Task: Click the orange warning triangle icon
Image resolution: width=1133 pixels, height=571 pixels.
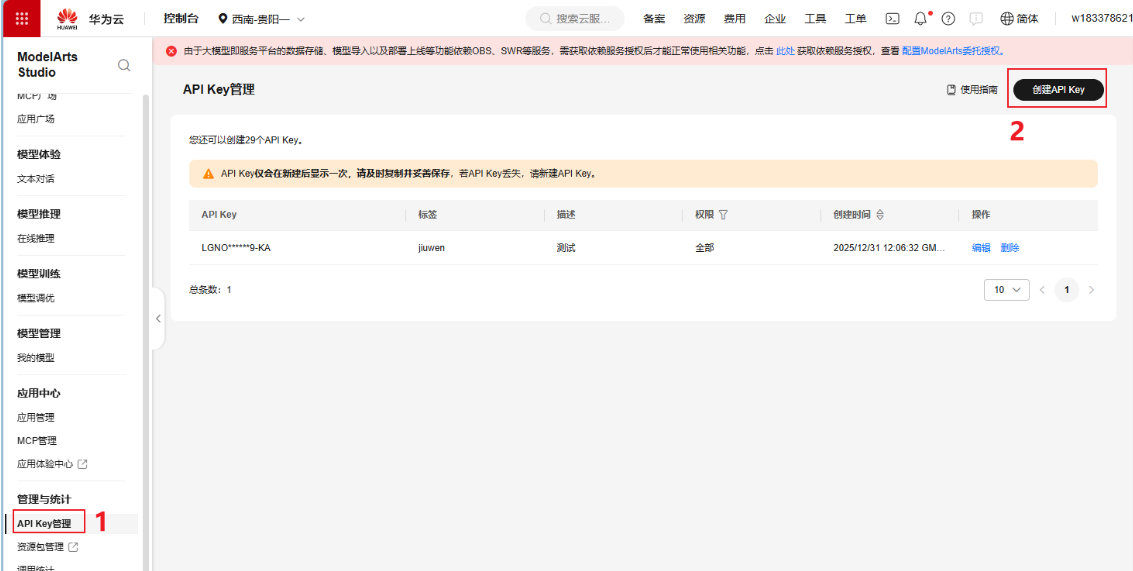Action: [x=208, y=174]
